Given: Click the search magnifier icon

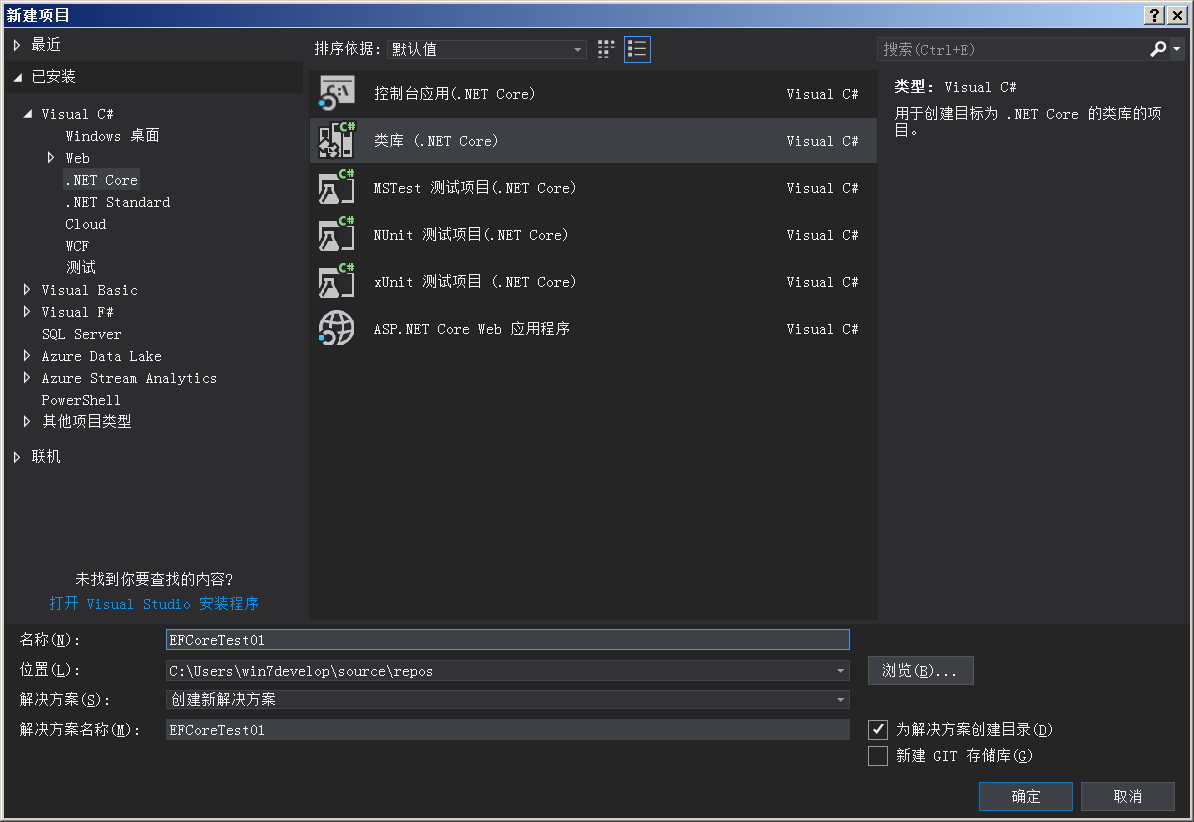Looking at the screenshot, I should 1157,48.
